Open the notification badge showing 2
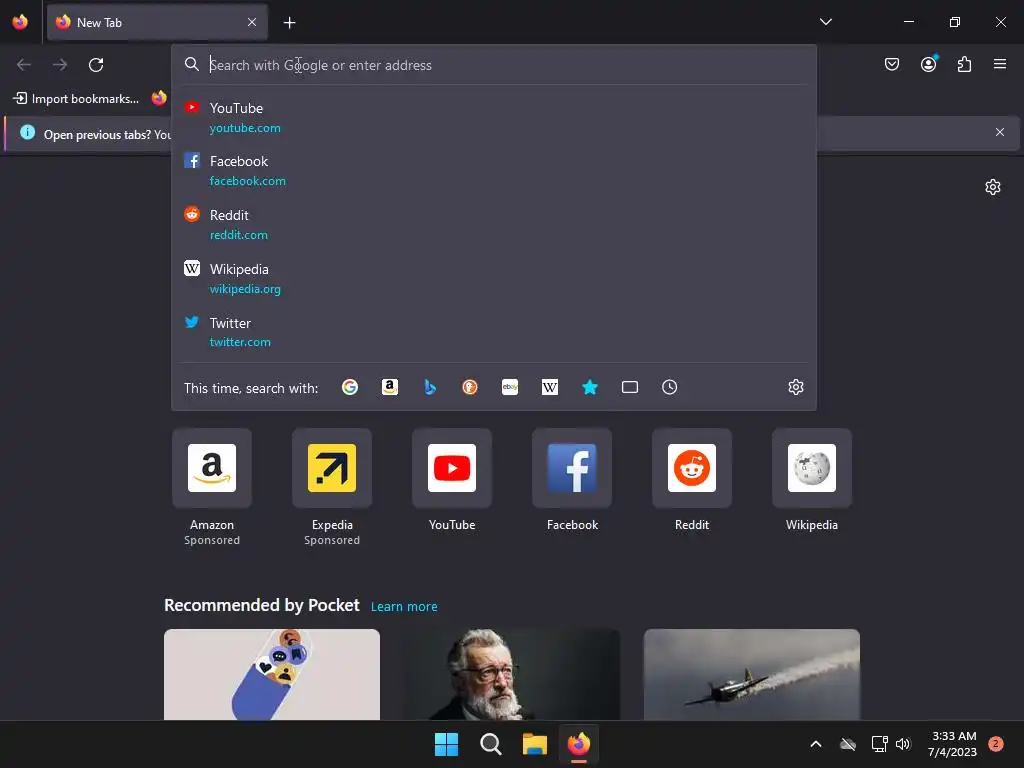 (995, 744)
